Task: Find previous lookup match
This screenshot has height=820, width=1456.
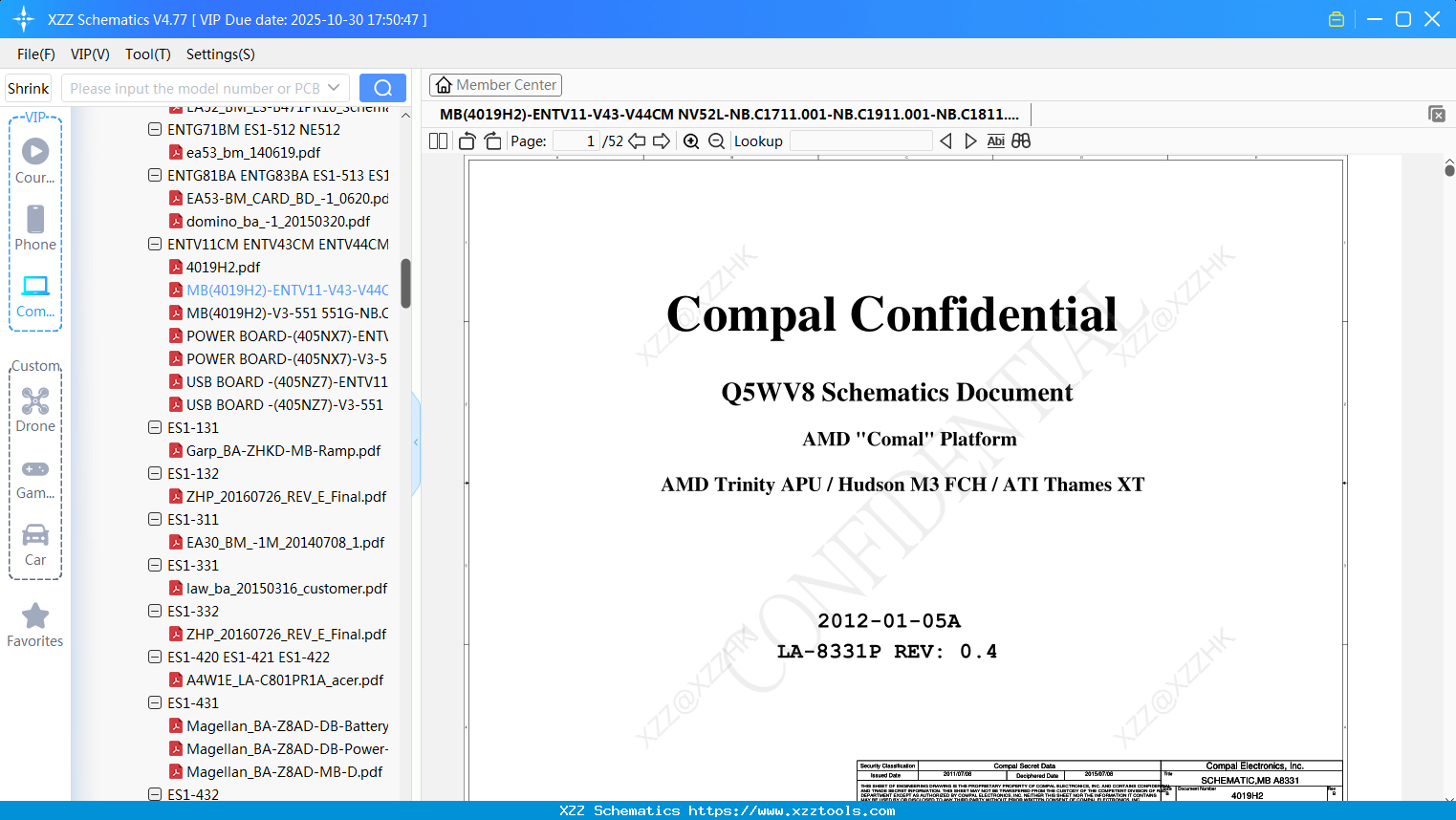Action: pyautogui.click(x=945, y=141)
